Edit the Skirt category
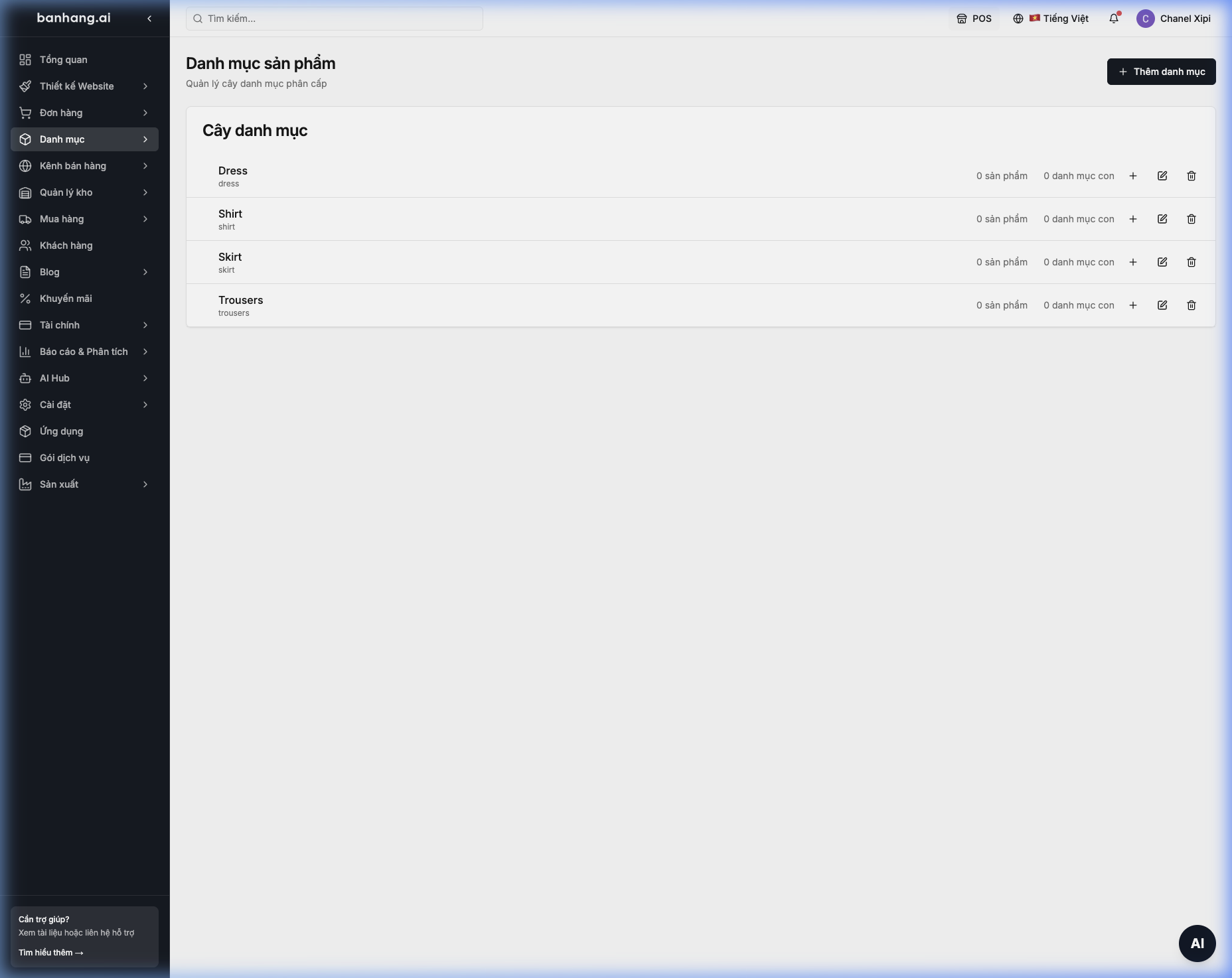Screen dimensions: 1232x978 [x=1162, y=262]
